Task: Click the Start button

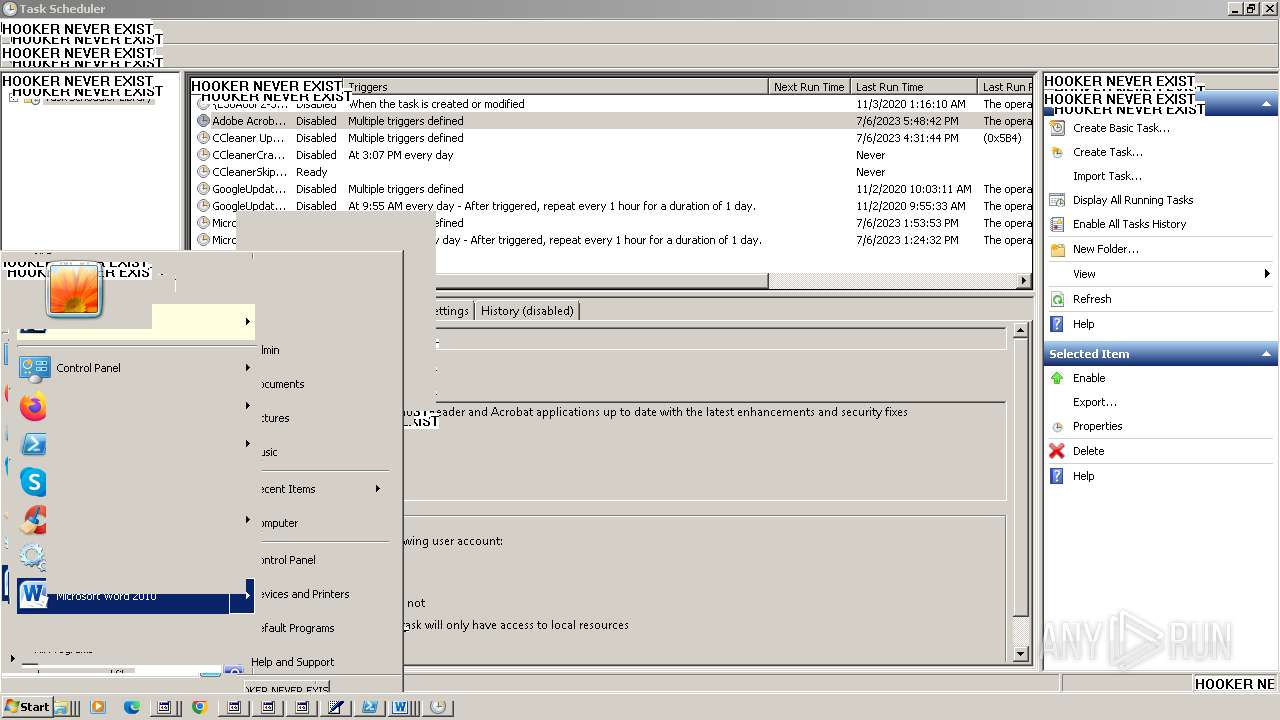Action: tap(27, 707)
